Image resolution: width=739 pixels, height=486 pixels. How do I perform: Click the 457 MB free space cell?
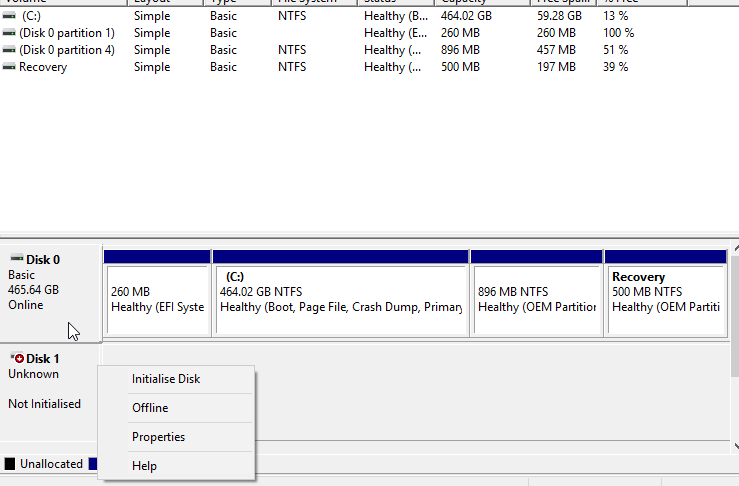click(556, 50)
